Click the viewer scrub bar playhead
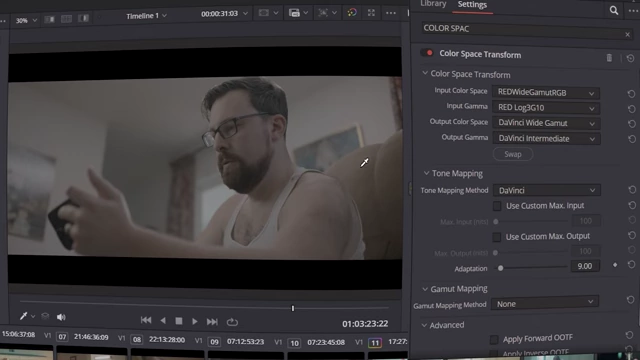Screen dimensions: 640x360 click(x=293, y=308)
